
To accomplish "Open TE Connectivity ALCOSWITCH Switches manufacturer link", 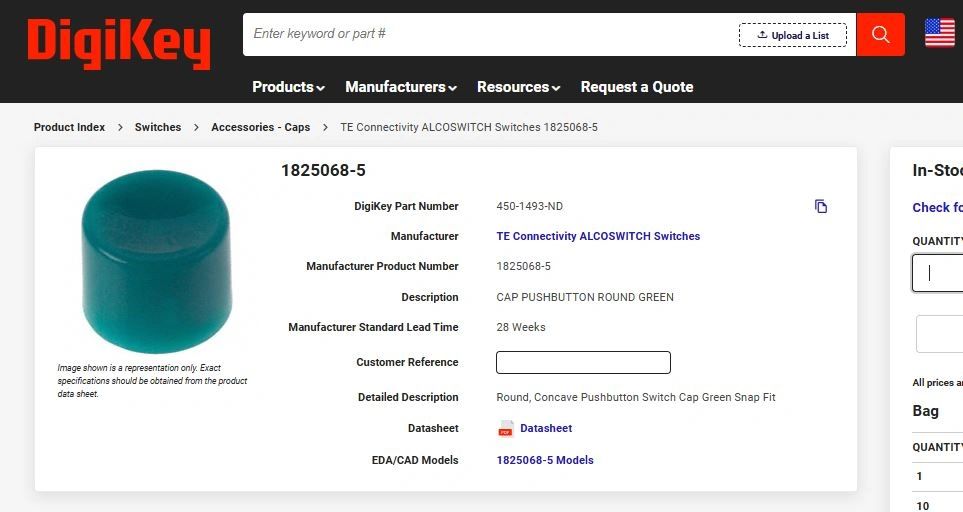I will pos(598,237).
